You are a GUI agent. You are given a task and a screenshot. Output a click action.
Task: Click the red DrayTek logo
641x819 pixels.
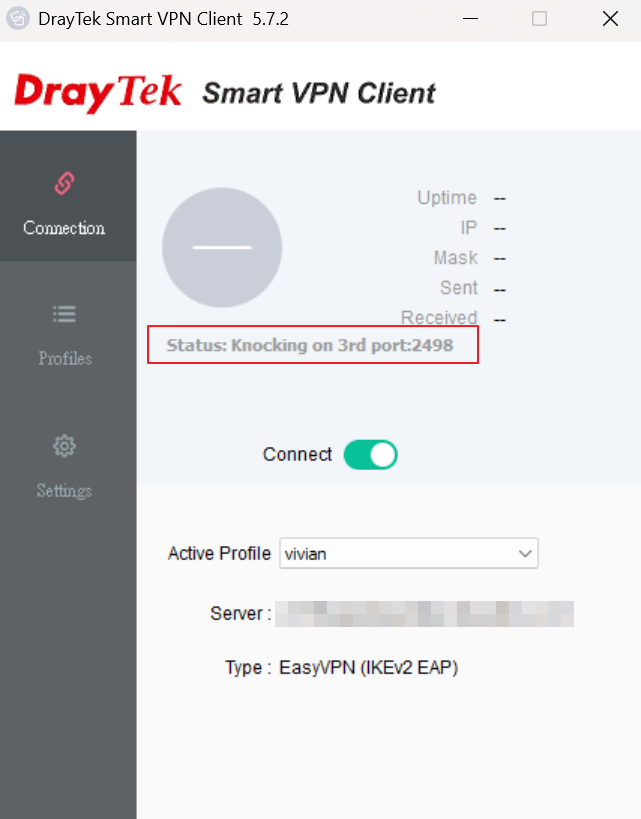click(98, 93)
